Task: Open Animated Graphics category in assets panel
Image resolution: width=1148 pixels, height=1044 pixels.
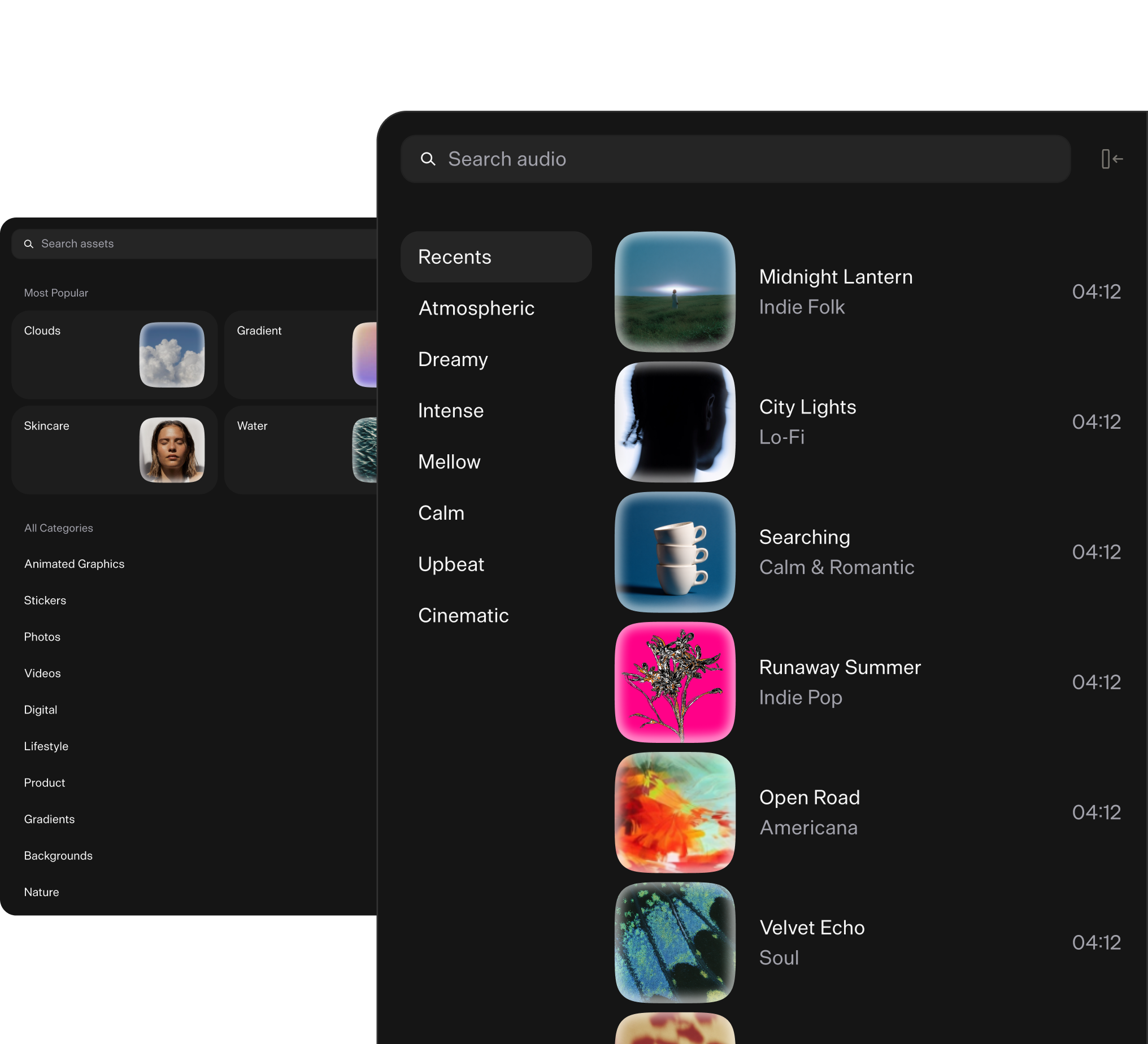Action: [74, 564]
